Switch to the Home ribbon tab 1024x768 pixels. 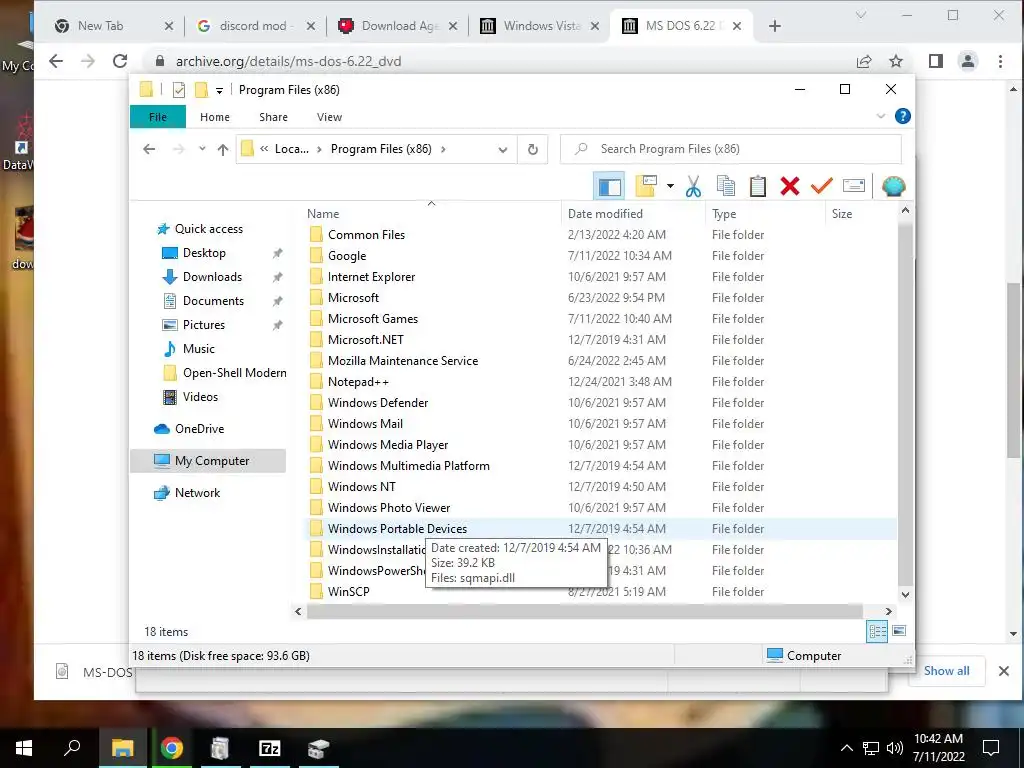pos(215,117)
